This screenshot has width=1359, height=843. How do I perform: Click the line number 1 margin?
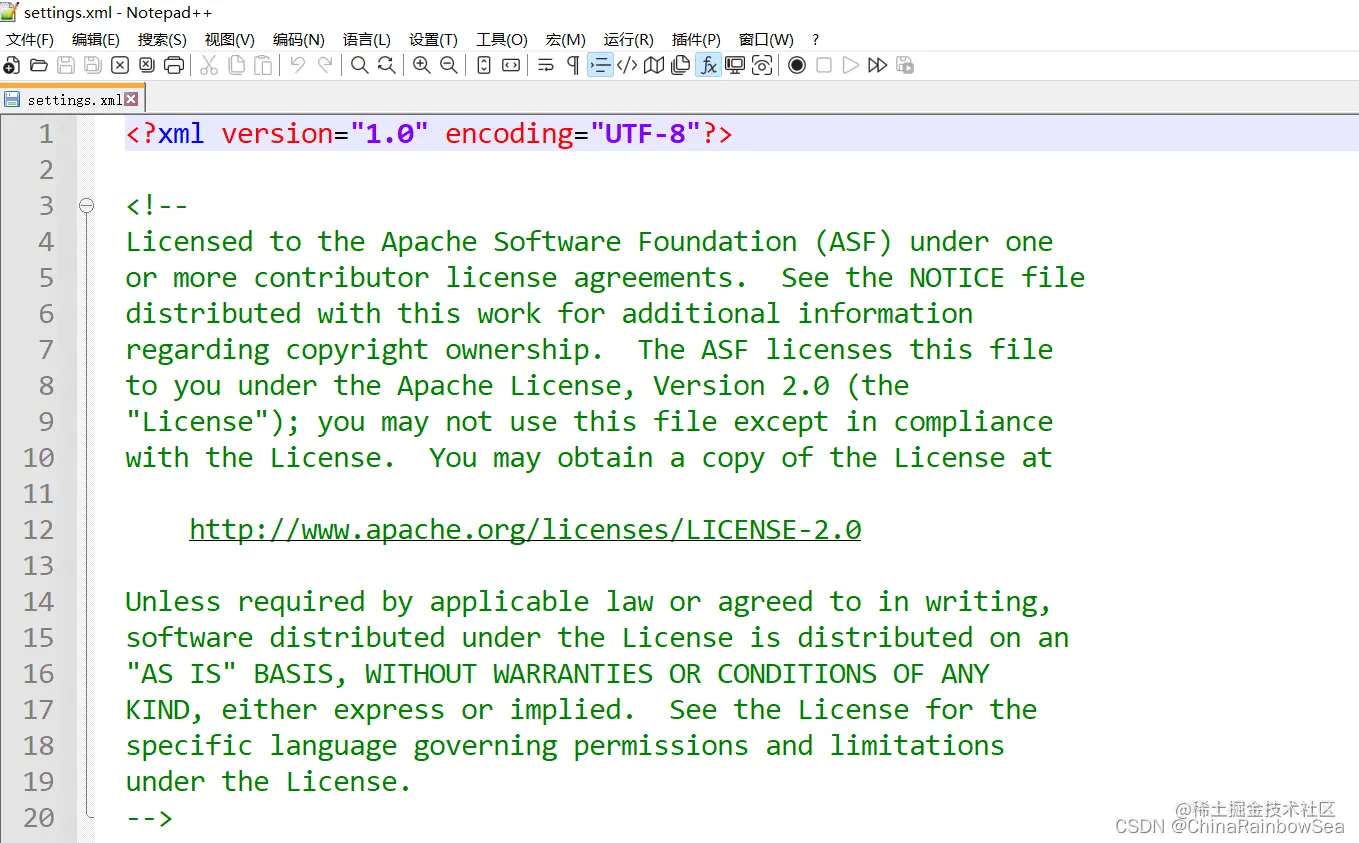(46, 134)
